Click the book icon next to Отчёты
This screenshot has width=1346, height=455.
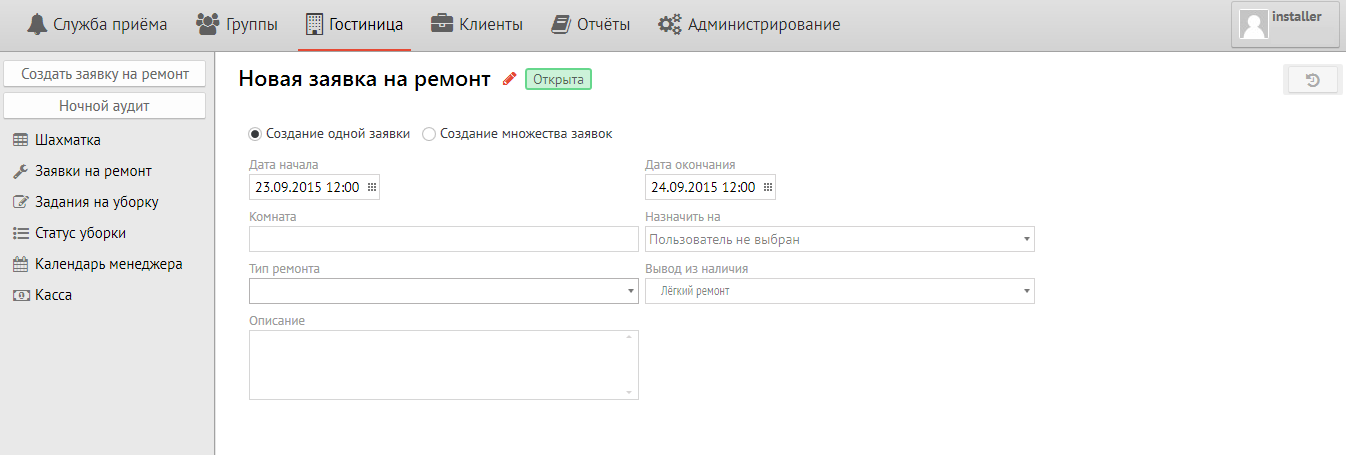560,24
